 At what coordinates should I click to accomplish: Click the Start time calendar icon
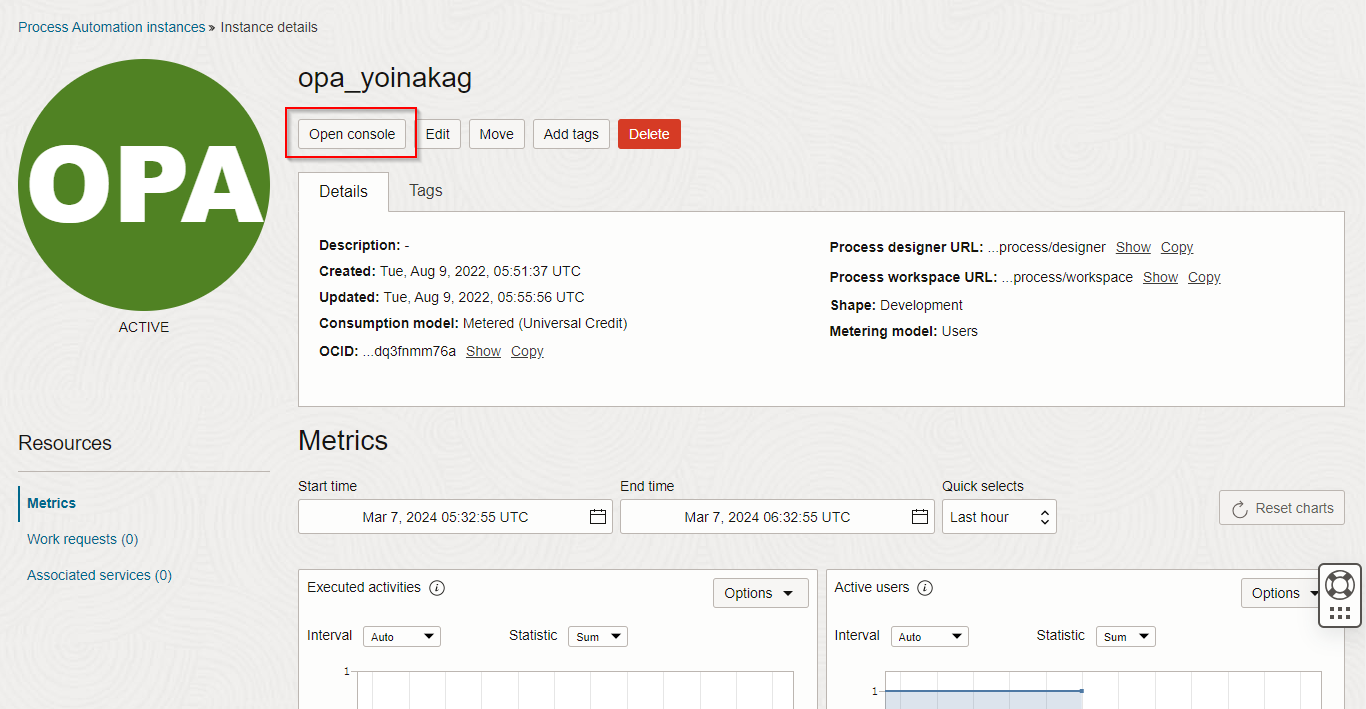pos(598,517)
